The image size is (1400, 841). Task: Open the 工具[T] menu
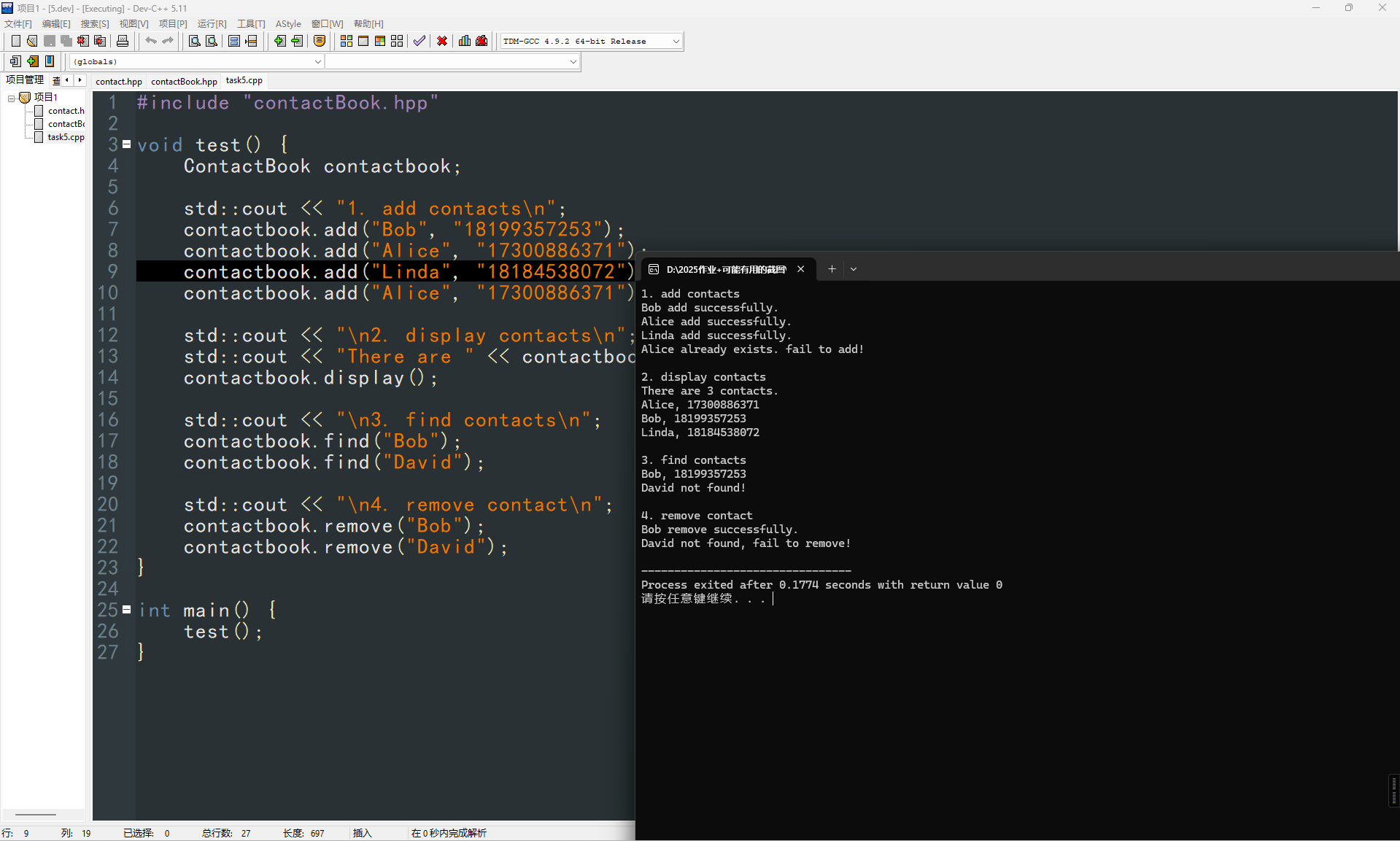pyautogui.click(x=252, y=24)
